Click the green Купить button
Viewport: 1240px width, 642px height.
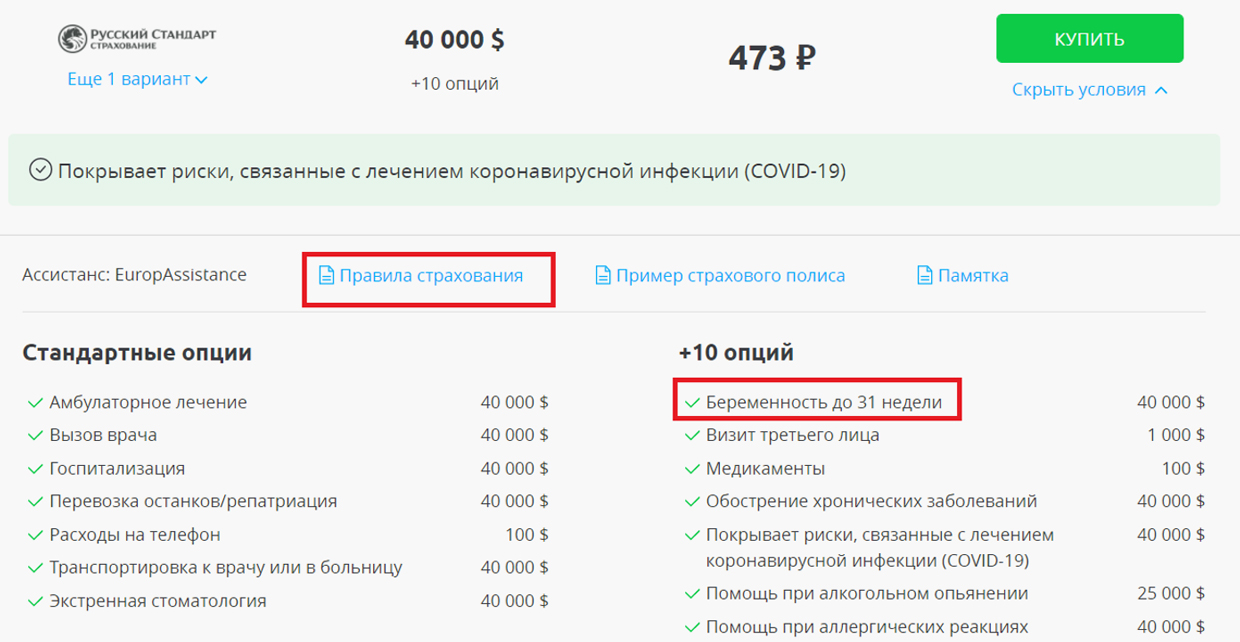[1089, 39]
